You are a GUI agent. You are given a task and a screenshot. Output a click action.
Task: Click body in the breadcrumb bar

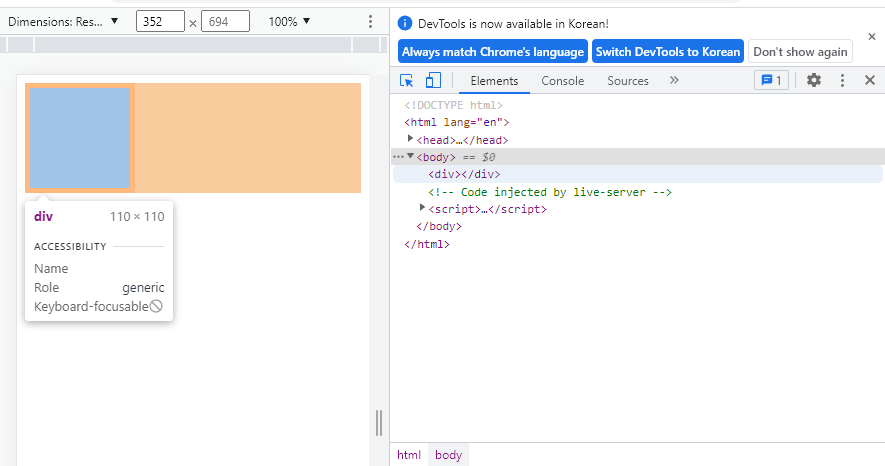pos(448,455)
